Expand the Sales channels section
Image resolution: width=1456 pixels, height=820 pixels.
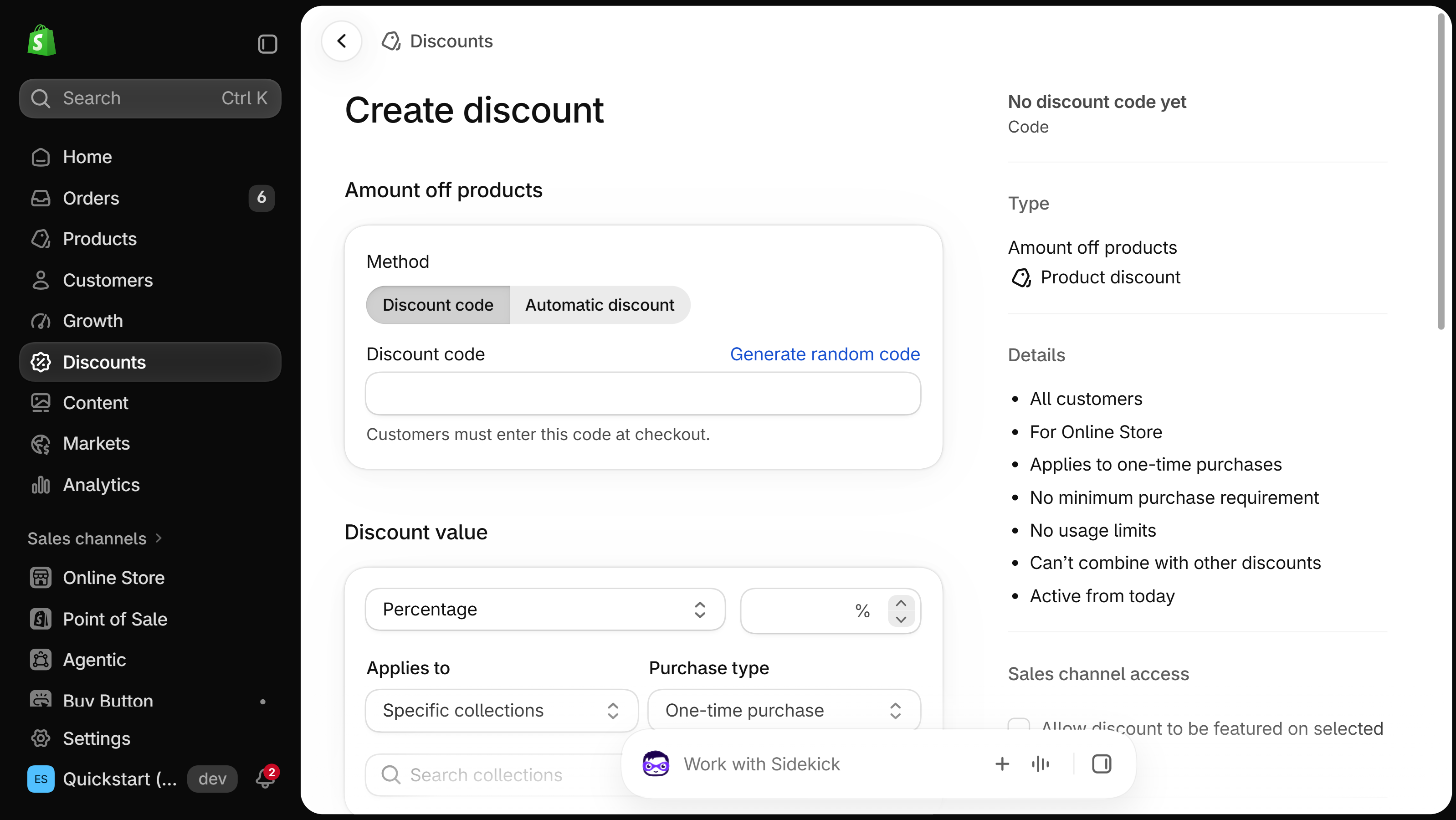coord(95,538)
